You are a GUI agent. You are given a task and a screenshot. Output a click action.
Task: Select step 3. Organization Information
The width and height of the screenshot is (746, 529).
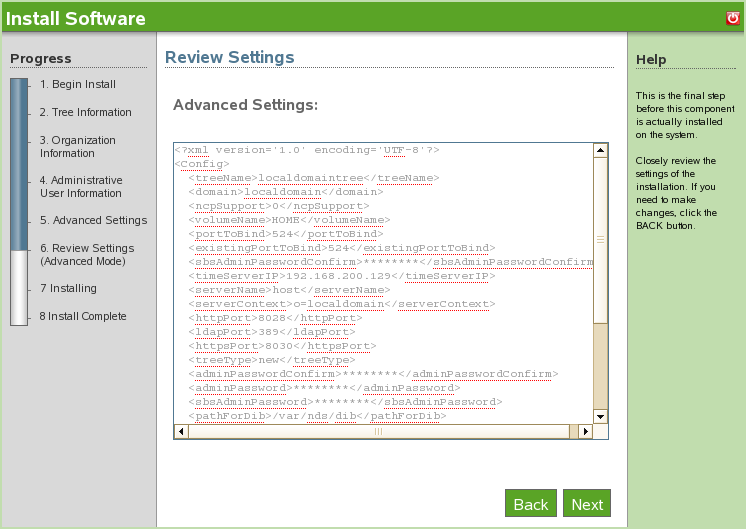coord(78,147)
